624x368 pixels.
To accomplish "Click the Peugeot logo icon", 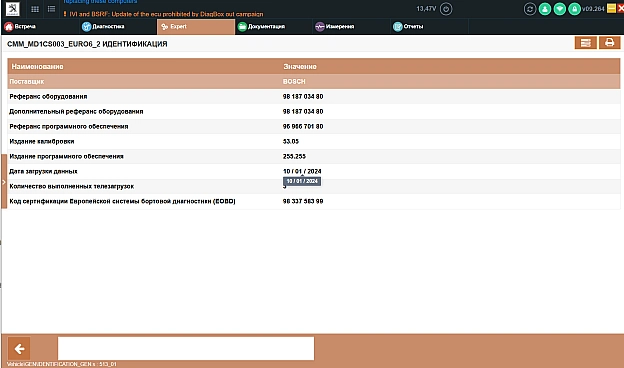I will 13,9.
